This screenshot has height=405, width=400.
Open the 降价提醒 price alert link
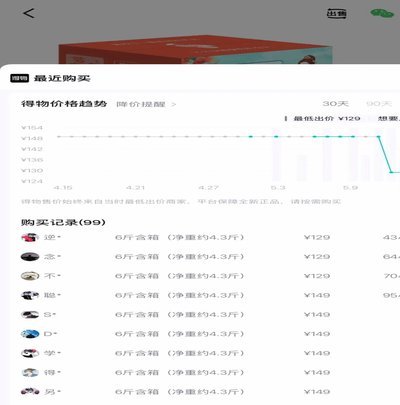coord(141,104)
